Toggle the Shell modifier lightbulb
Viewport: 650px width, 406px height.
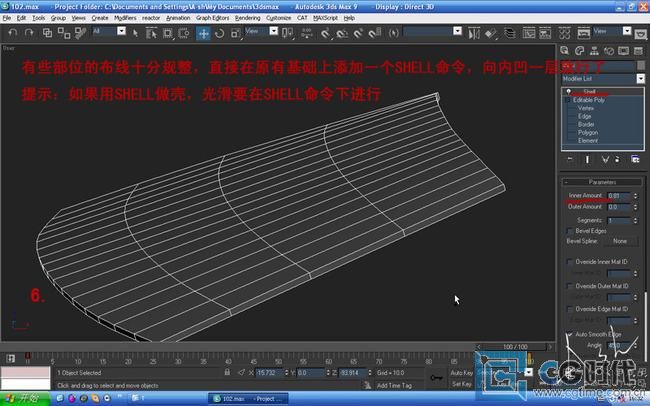click(x=569, y=91)
